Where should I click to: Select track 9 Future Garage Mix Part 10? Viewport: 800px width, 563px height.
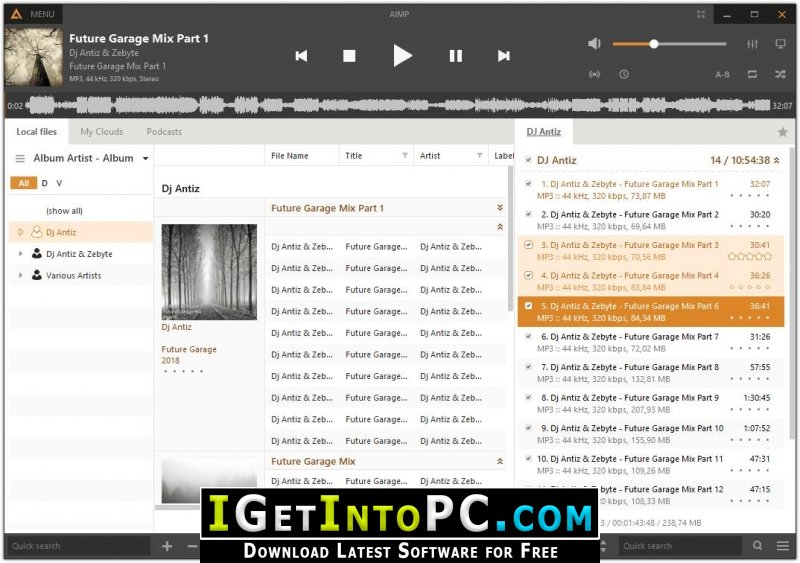[651, 434]
